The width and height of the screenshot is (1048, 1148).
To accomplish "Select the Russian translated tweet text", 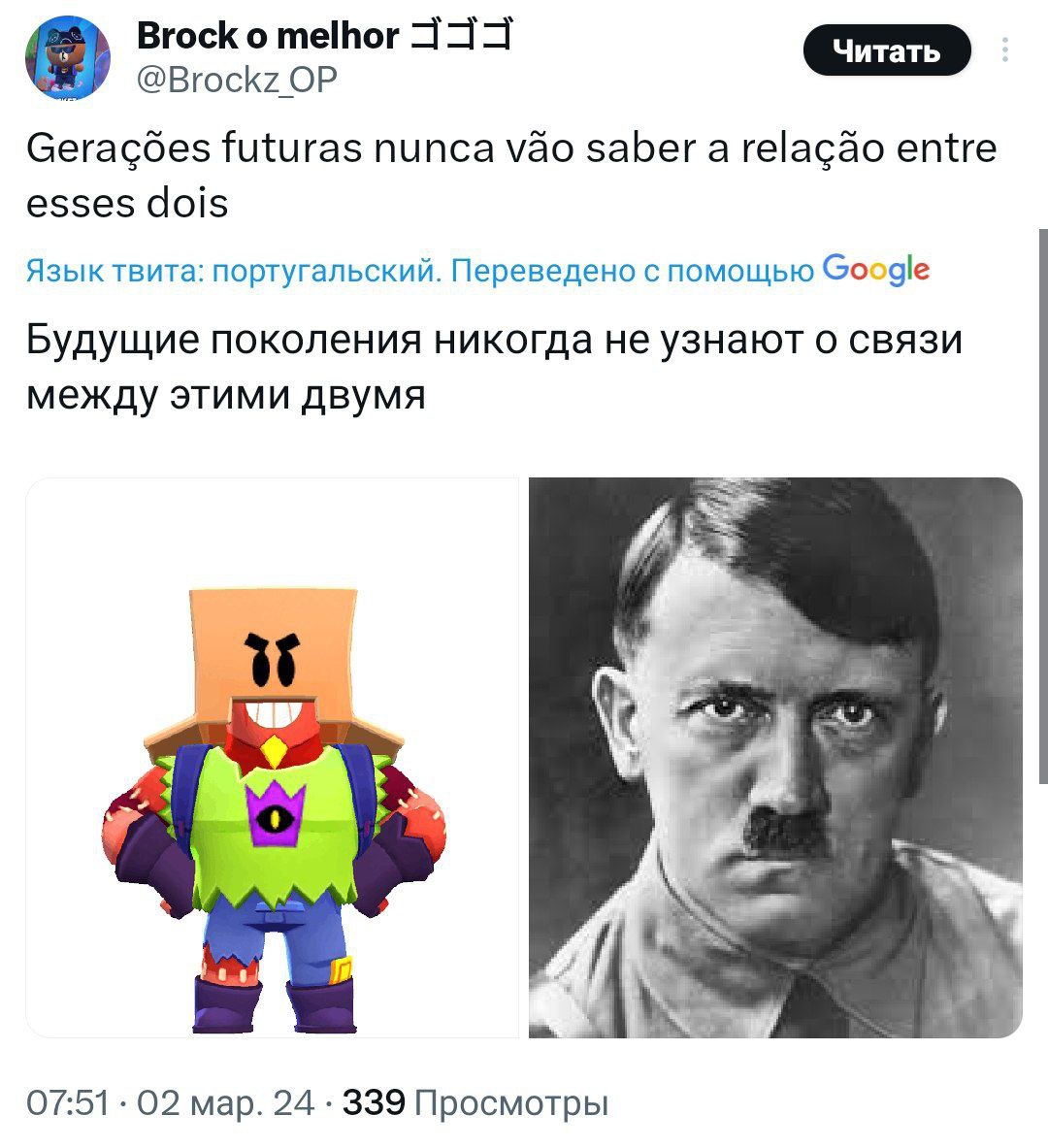I will click(494, 368).
